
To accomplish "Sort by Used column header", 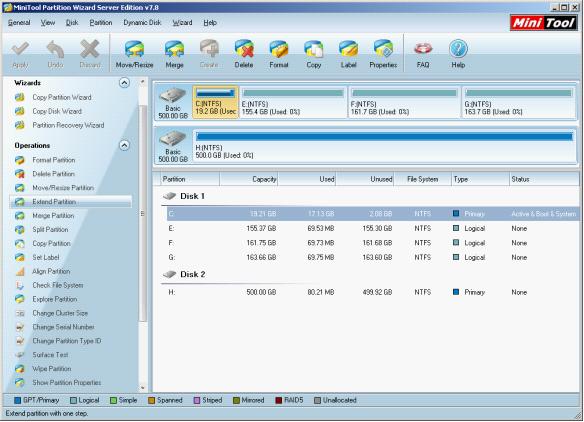I will 307,179.
